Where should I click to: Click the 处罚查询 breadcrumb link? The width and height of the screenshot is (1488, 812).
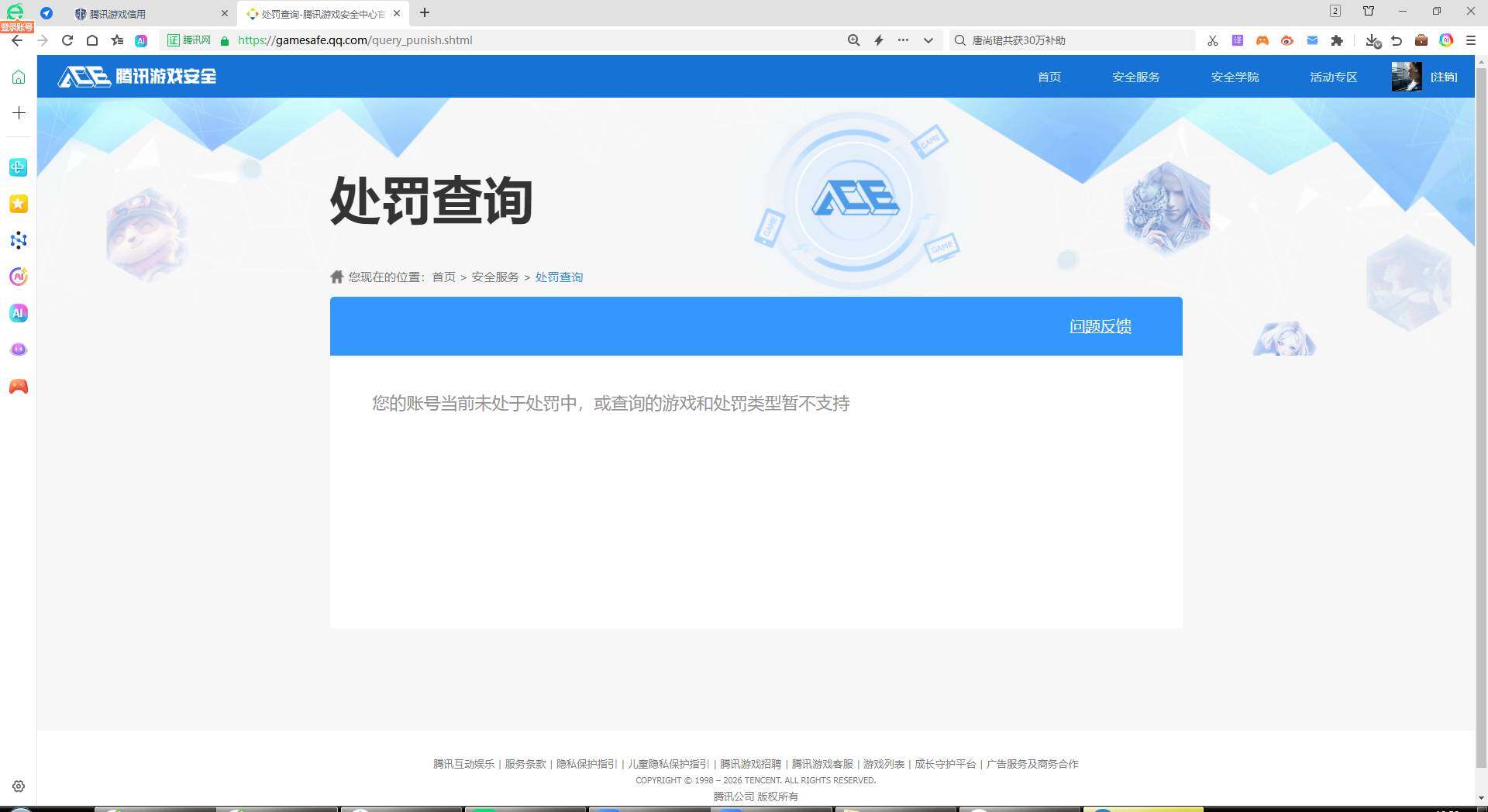[x=559, y=277]
